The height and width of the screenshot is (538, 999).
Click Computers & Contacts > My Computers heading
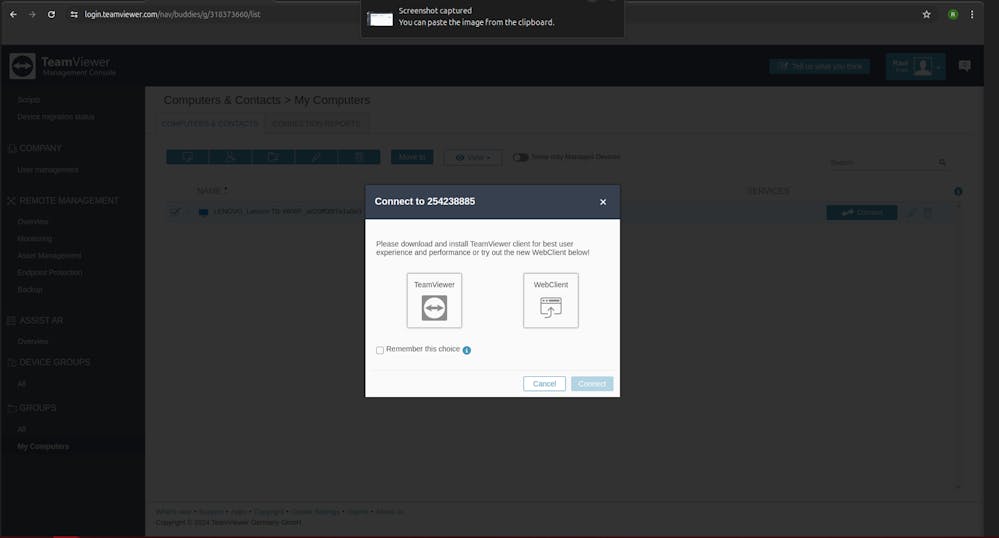(x=266, y=100)
